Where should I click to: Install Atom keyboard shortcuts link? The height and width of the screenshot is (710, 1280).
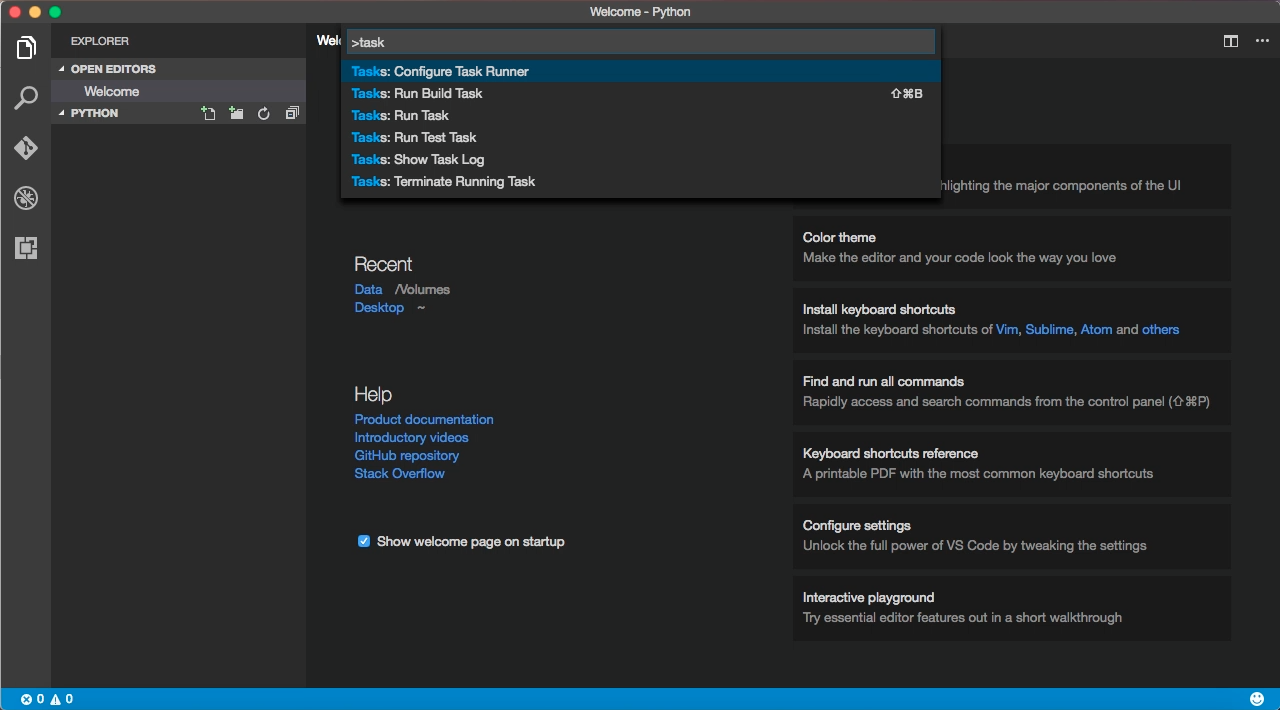pos(1096,329)
